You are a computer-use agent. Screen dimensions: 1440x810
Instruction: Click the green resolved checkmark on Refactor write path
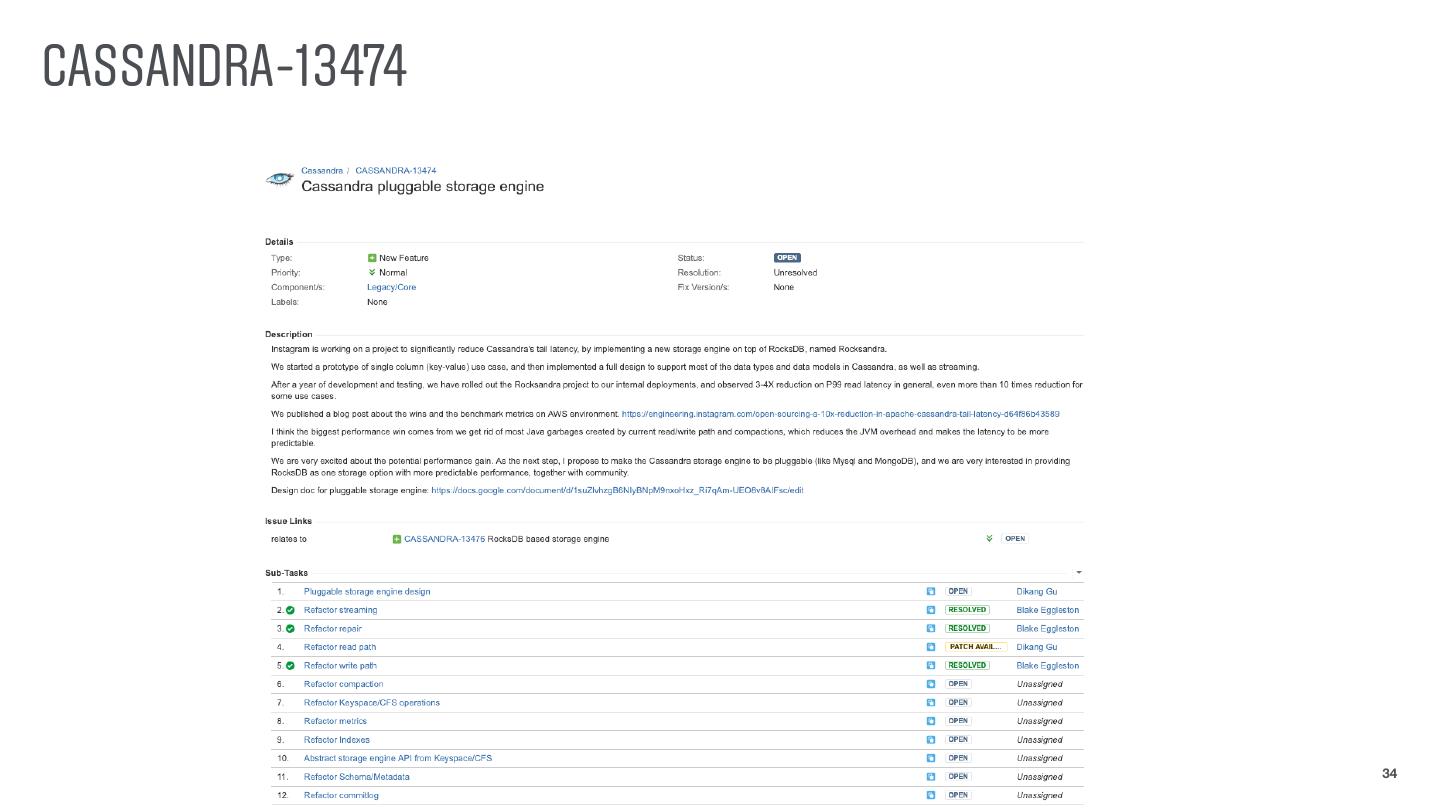click(290, 666)
